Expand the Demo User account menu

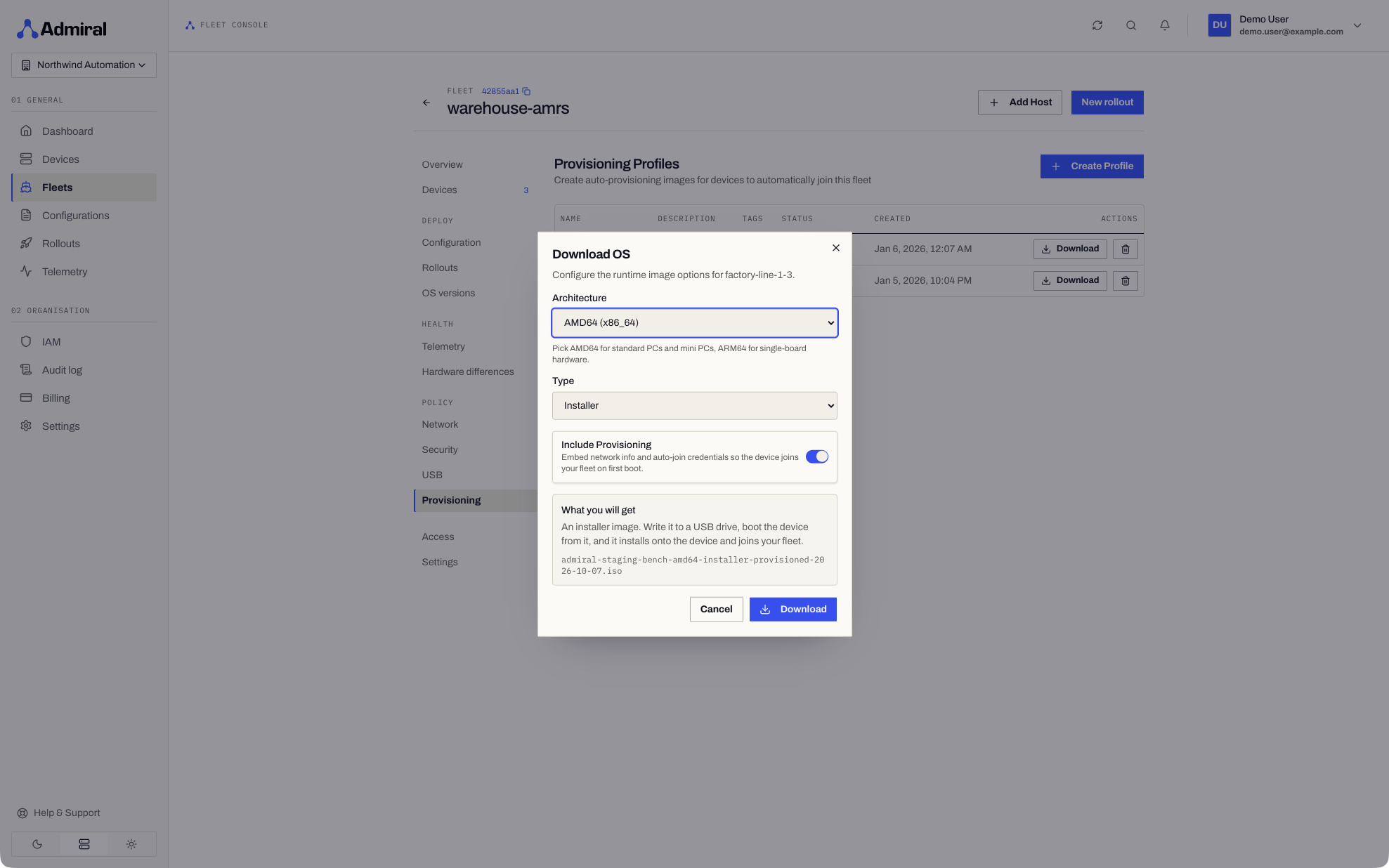coord(1286,25)
